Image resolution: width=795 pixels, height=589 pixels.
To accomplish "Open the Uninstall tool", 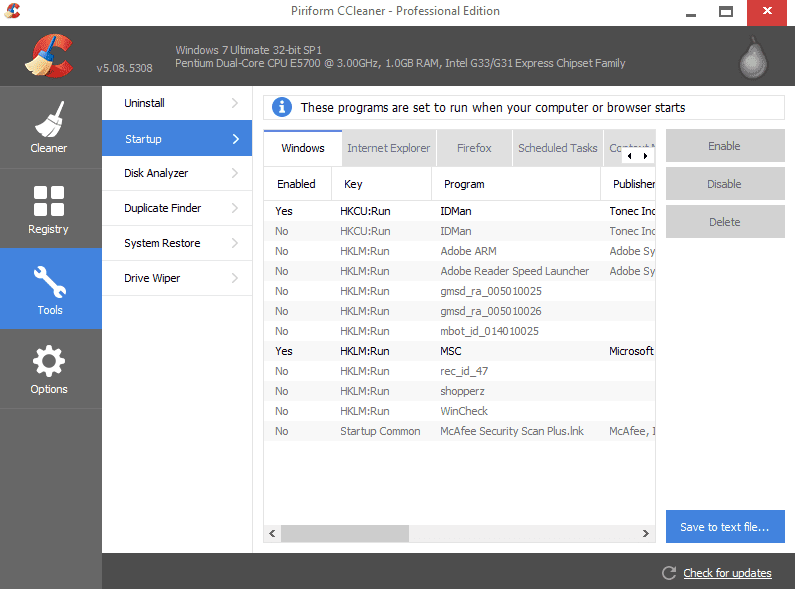I will click(x=177, y=103).
